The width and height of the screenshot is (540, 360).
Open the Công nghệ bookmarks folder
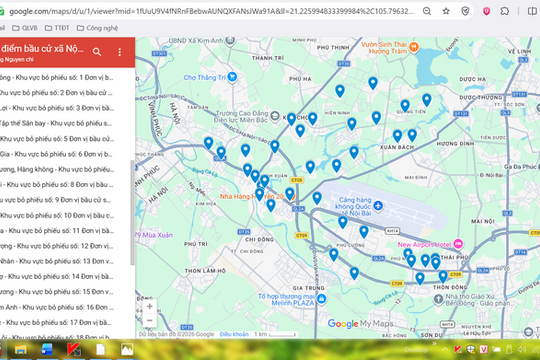[97, 28]
